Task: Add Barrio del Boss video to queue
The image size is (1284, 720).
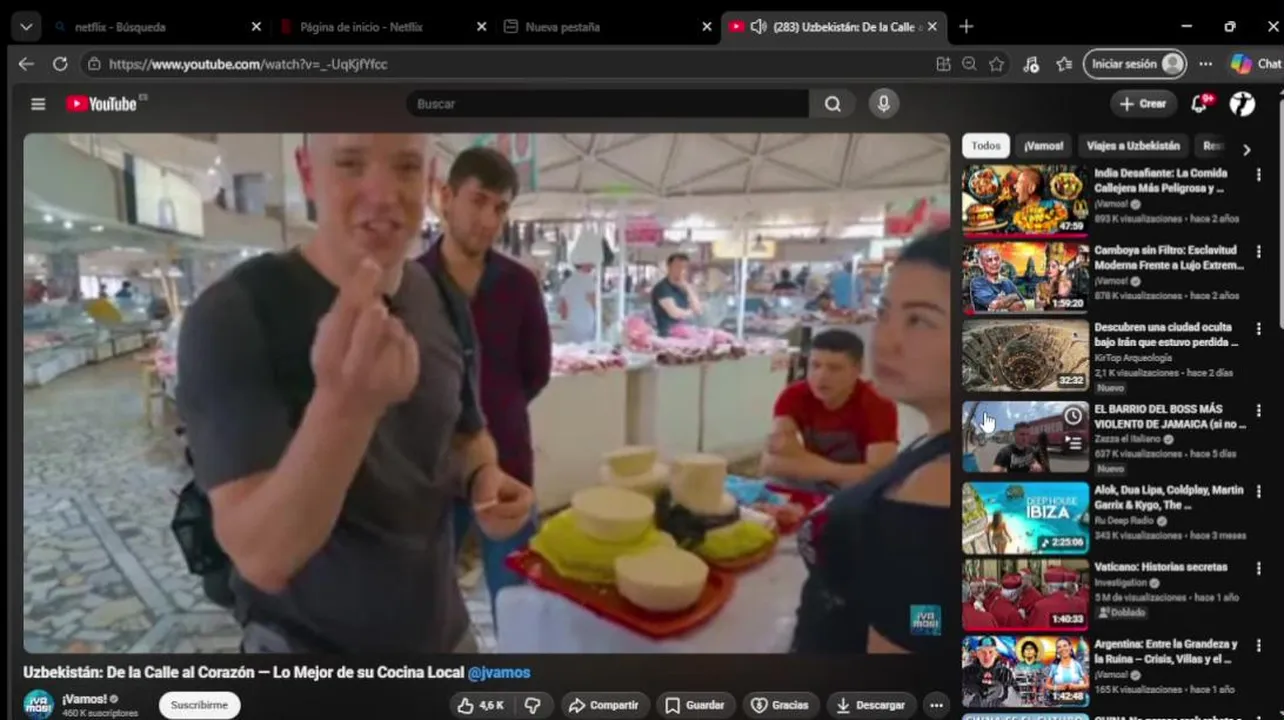Action: [1073, 441]
